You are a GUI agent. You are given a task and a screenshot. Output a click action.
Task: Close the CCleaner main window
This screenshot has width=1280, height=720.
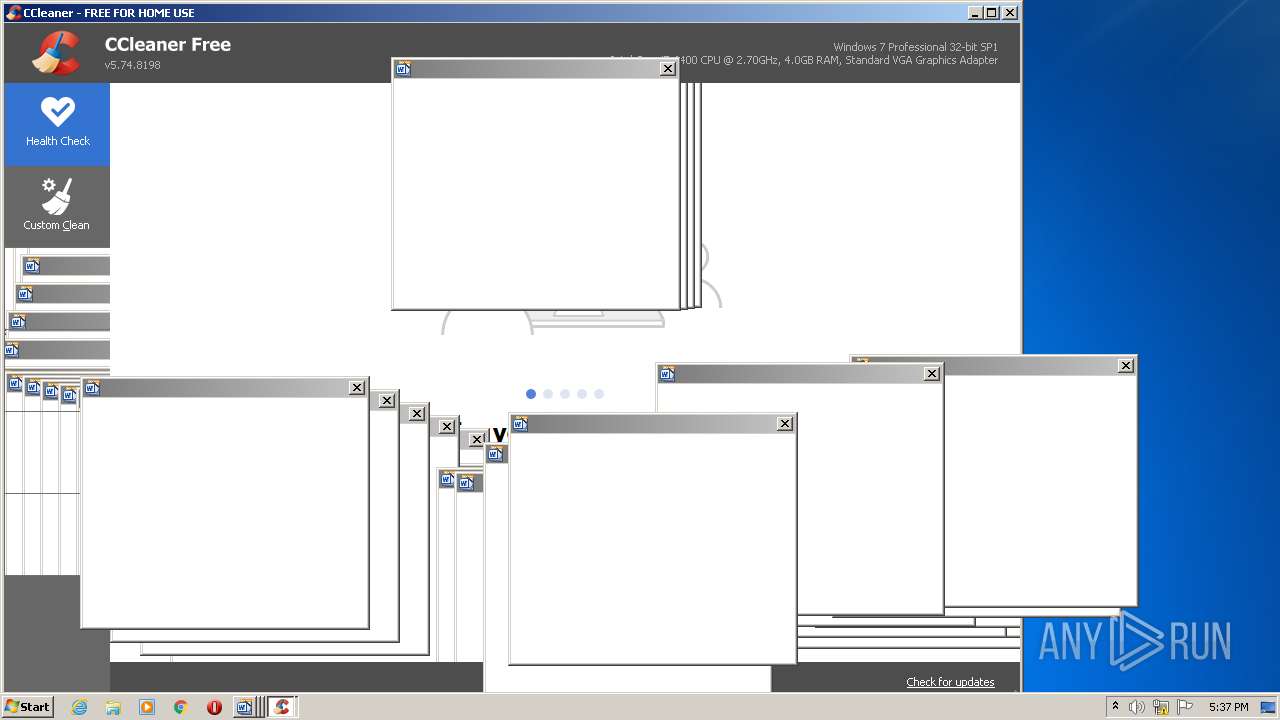click(1010, 13)
